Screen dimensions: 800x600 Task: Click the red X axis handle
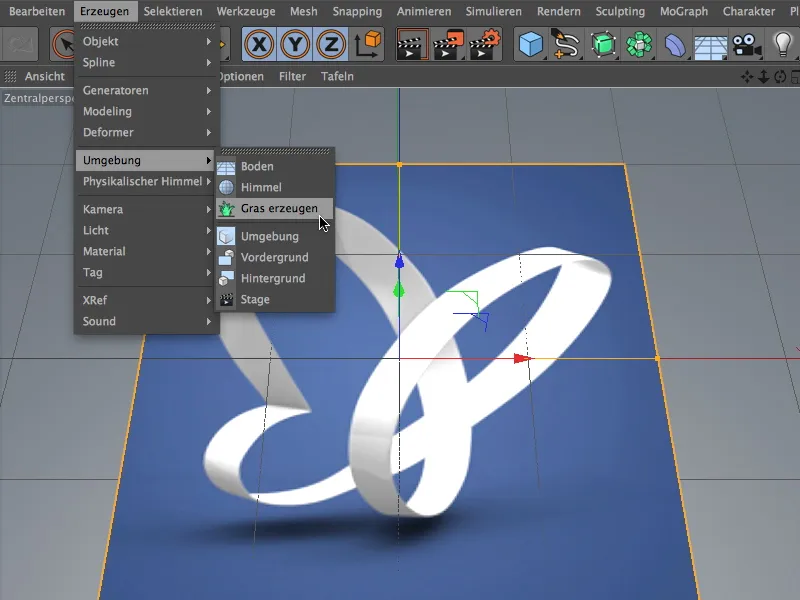pos(522,359)
